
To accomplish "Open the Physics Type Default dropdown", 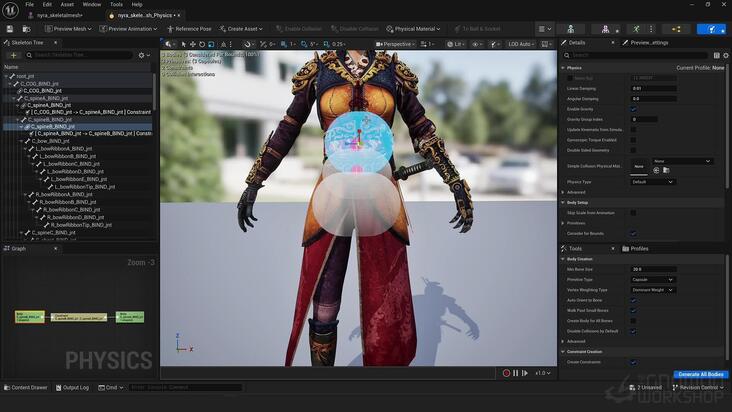I will [653, 182].
